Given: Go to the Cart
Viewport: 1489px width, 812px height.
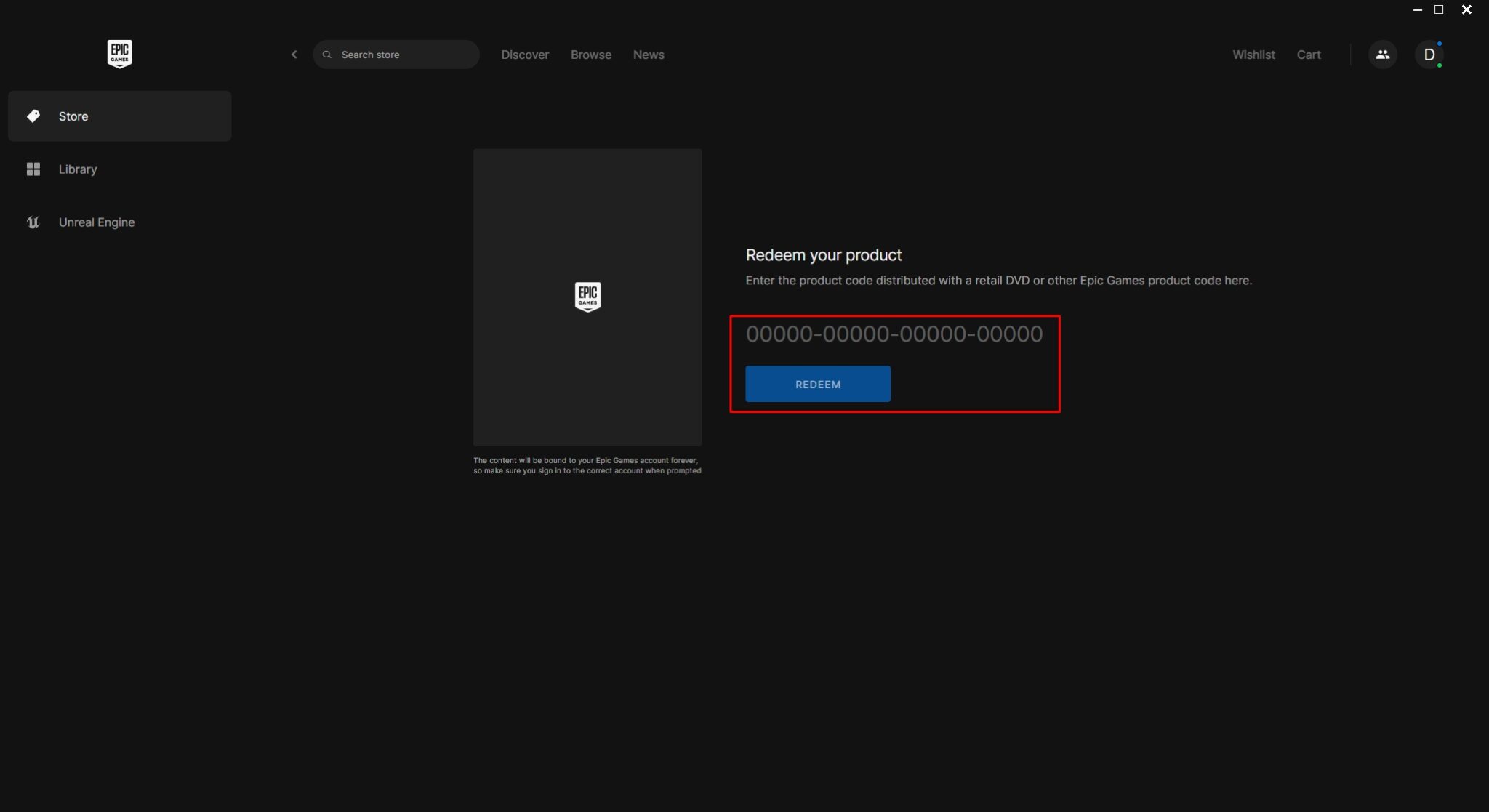Looking at the screenshot, I should 1308,54.
